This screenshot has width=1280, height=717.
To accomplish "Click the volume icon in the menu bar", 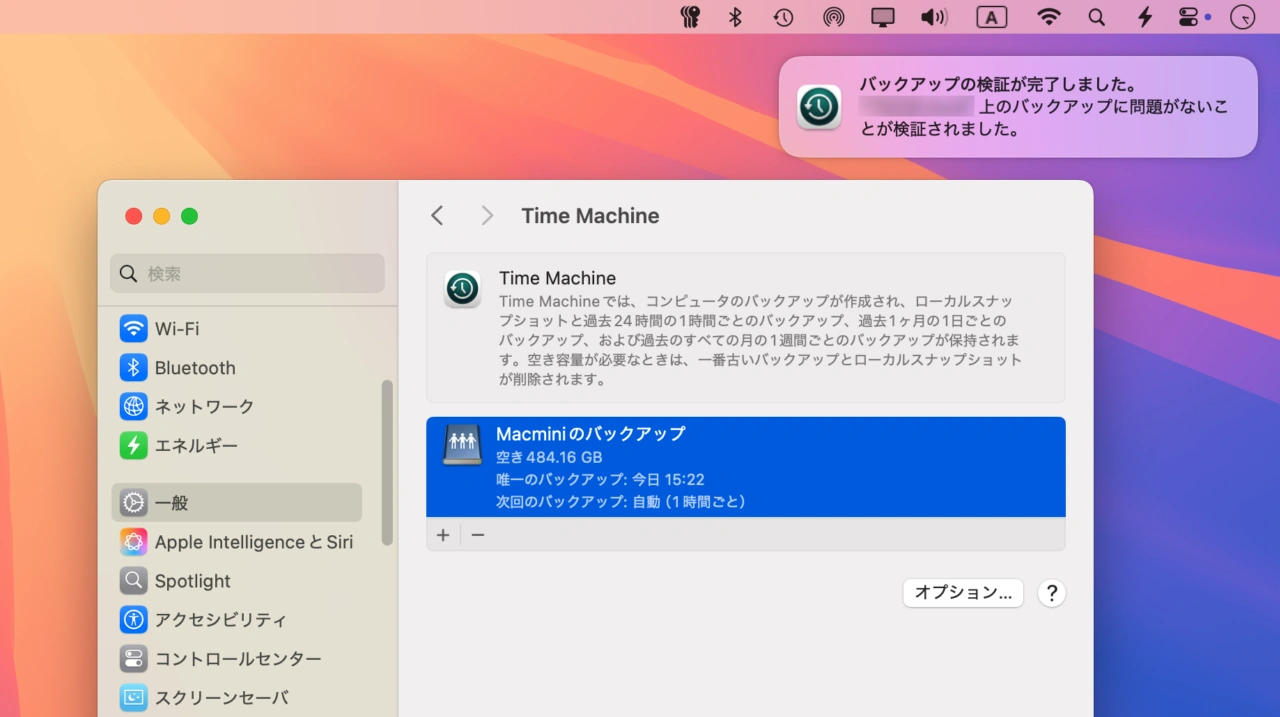I will (934, 16).
